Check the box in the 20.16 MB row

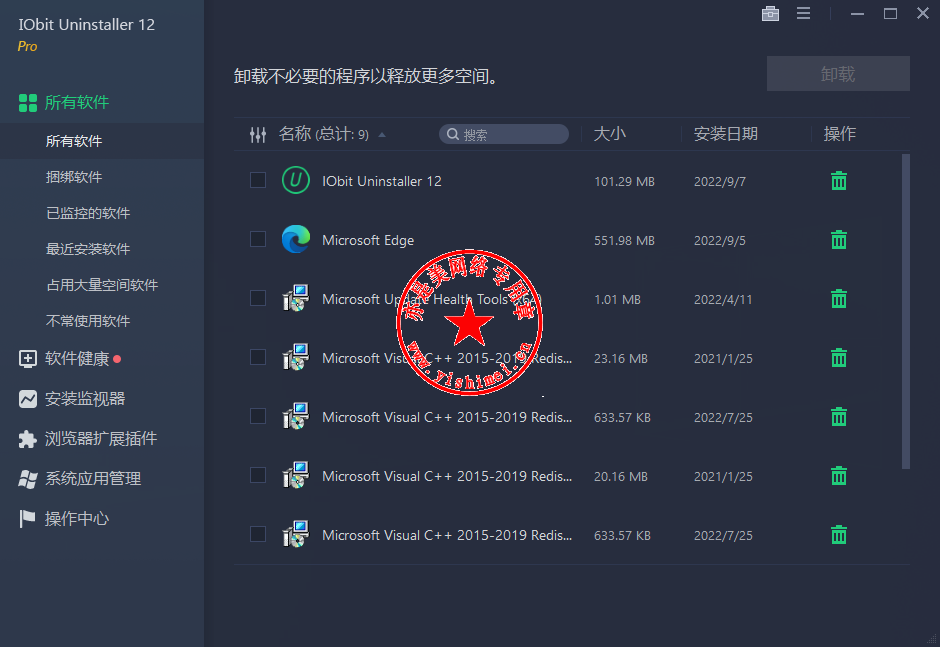coord(258,476)
